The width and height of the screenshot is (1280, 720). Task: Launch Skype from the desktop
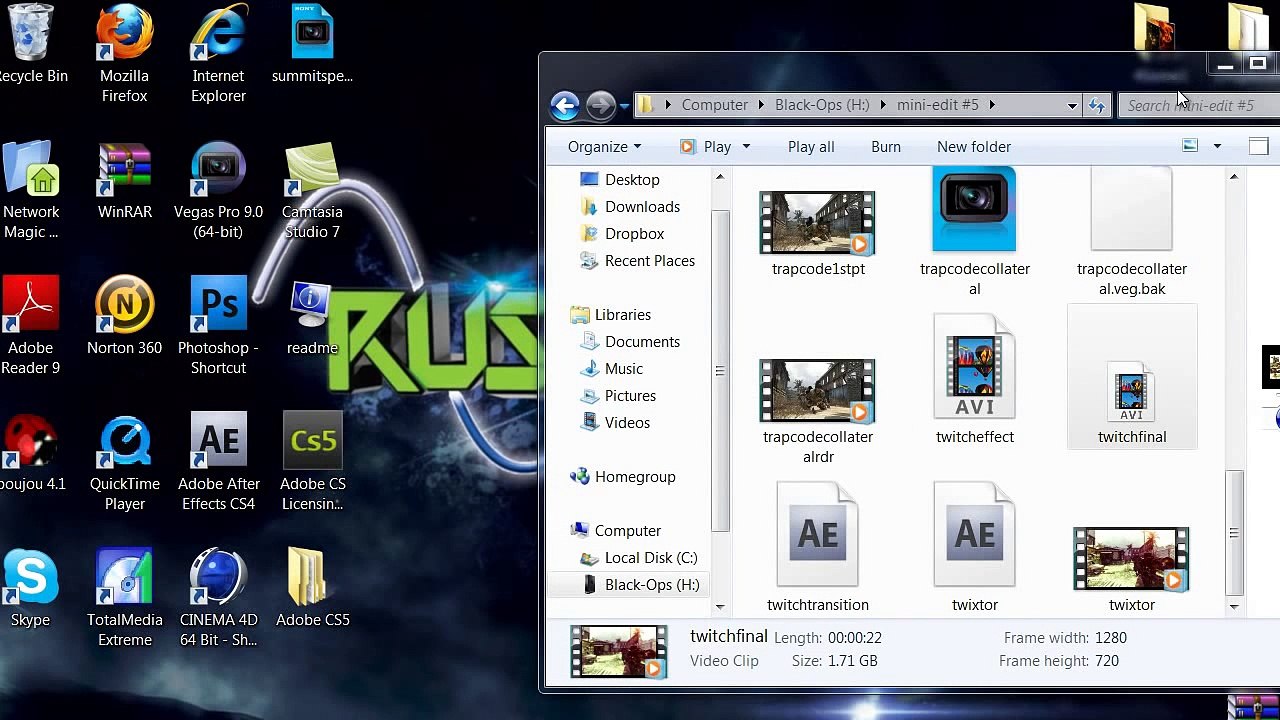[30, 588]
